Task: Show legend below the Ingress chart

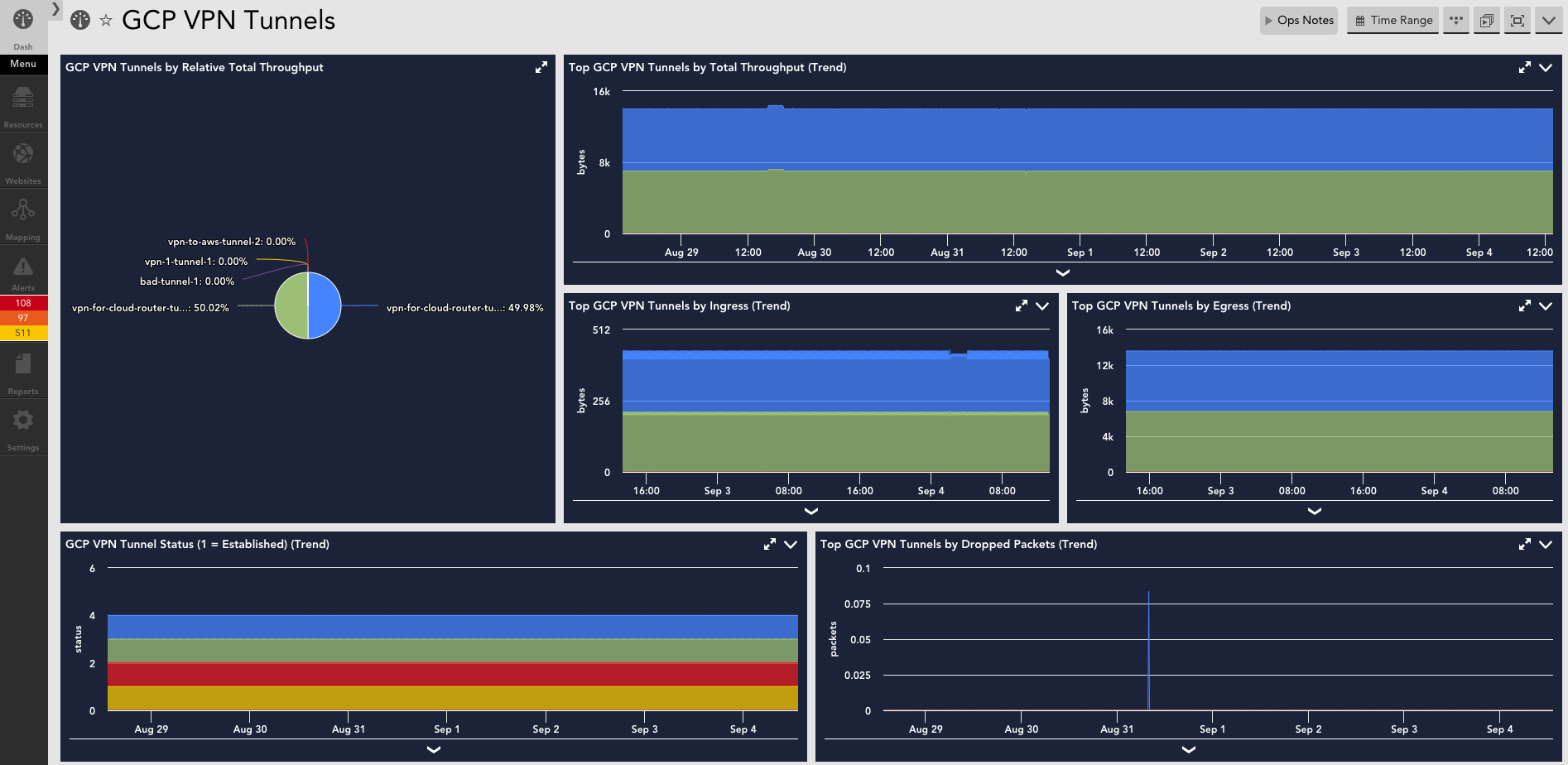Action: click(811, 511)
